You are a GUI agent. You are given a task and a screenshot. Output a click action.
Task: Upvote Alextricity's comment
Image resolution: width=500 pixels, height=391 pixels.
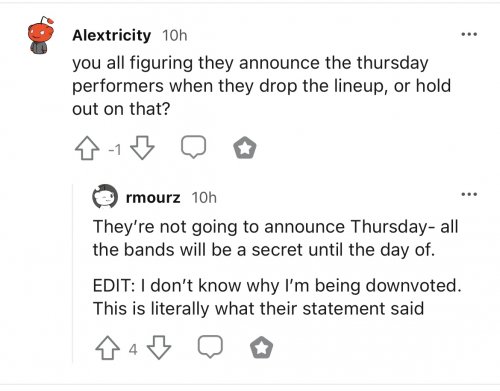tap(87, 148)
